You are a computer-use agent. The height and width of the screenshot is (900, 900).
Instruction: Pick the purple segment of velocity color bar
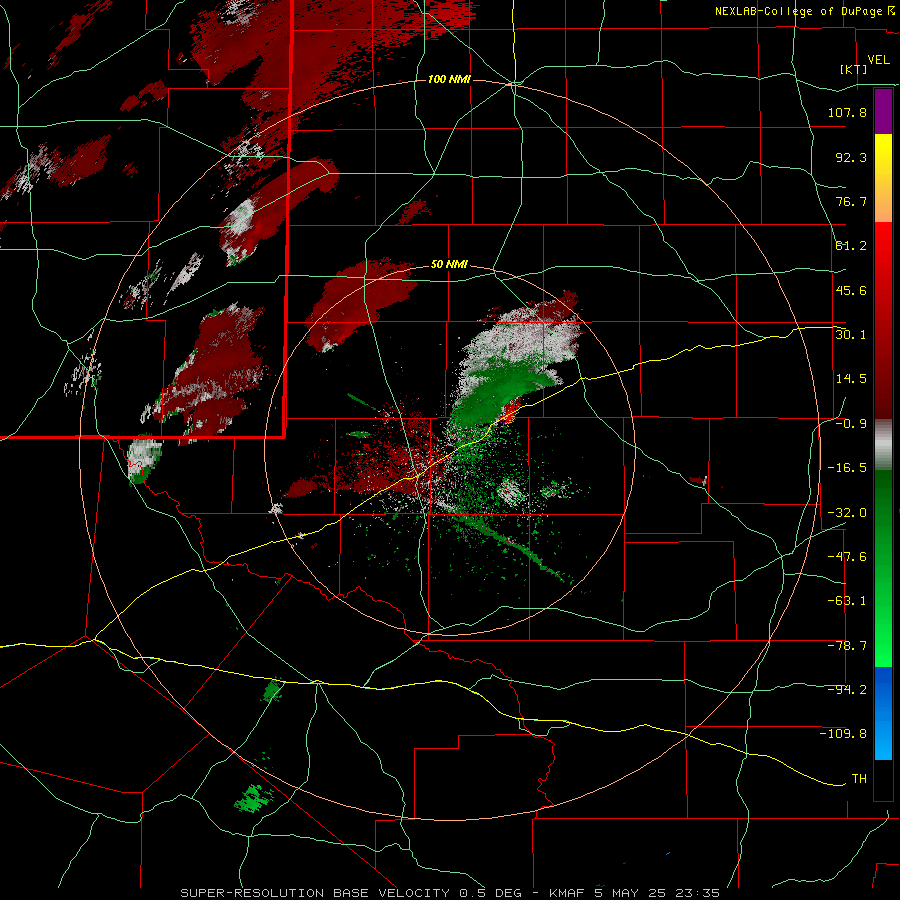tap(883, 111)
